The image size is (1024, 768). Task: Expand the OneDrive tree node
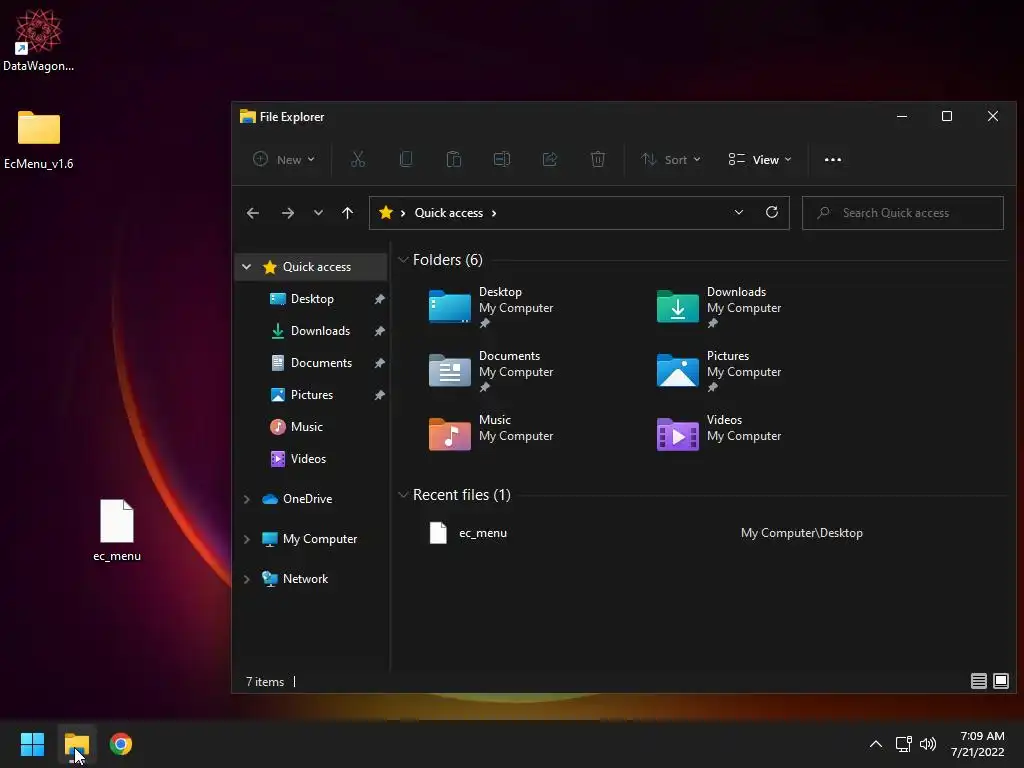coord(246,500)
